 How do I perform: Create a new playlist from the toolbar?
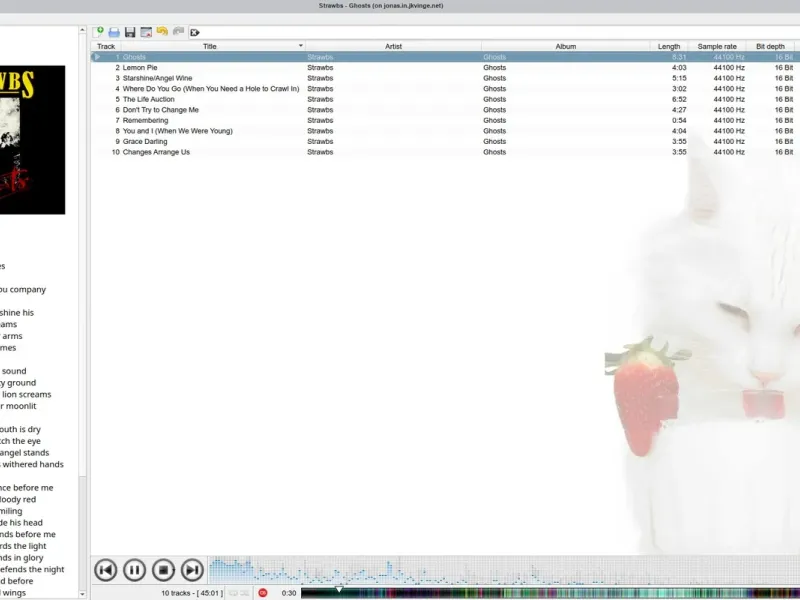tap(98, 32)
